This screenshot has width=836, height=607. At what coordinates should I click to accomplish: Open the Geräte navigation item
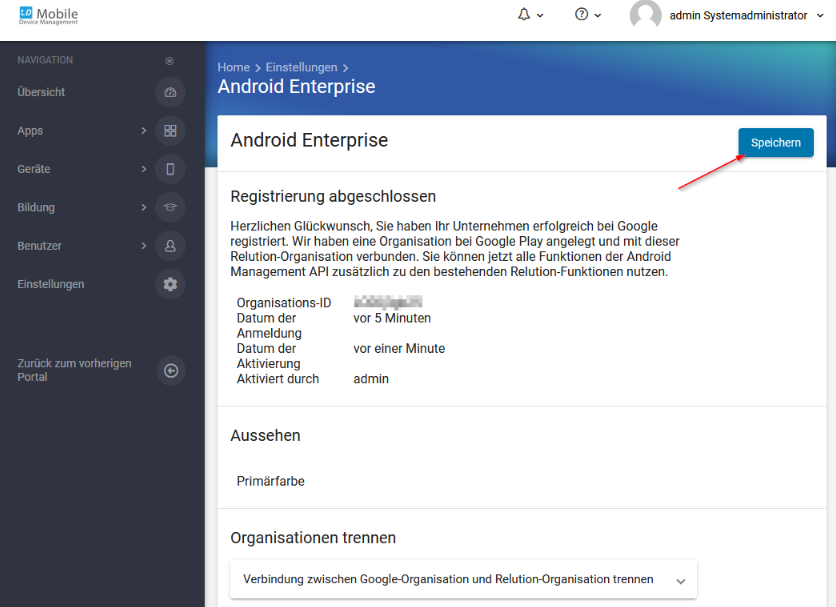click(x=34, y=169)
